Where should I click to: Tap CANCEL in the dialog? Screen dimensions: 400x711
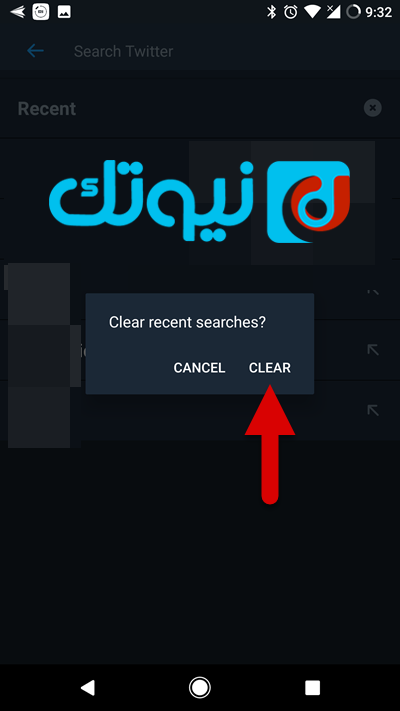point(199,368)
